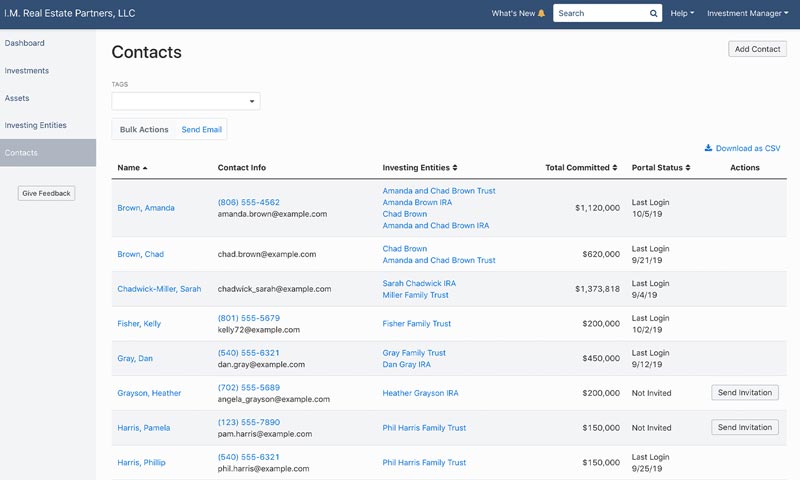The image size is (800, 480).
Task: Click the Download as CSV icon
Action: pyautogui.click(x=708, y=148)
